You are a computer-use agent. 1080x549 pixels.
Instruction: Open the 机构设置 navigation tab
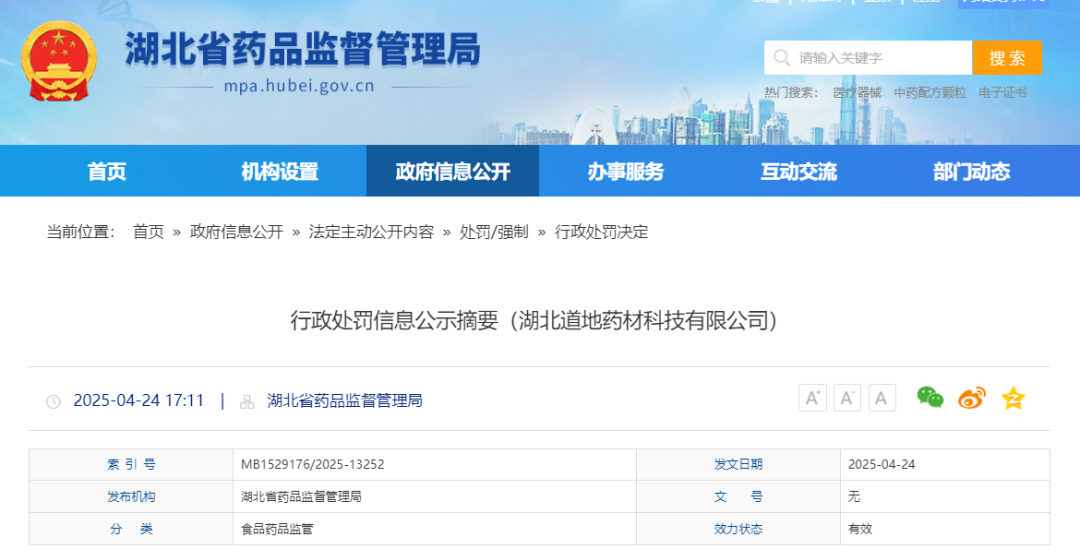pyautogui.click(x=280, y=171)
